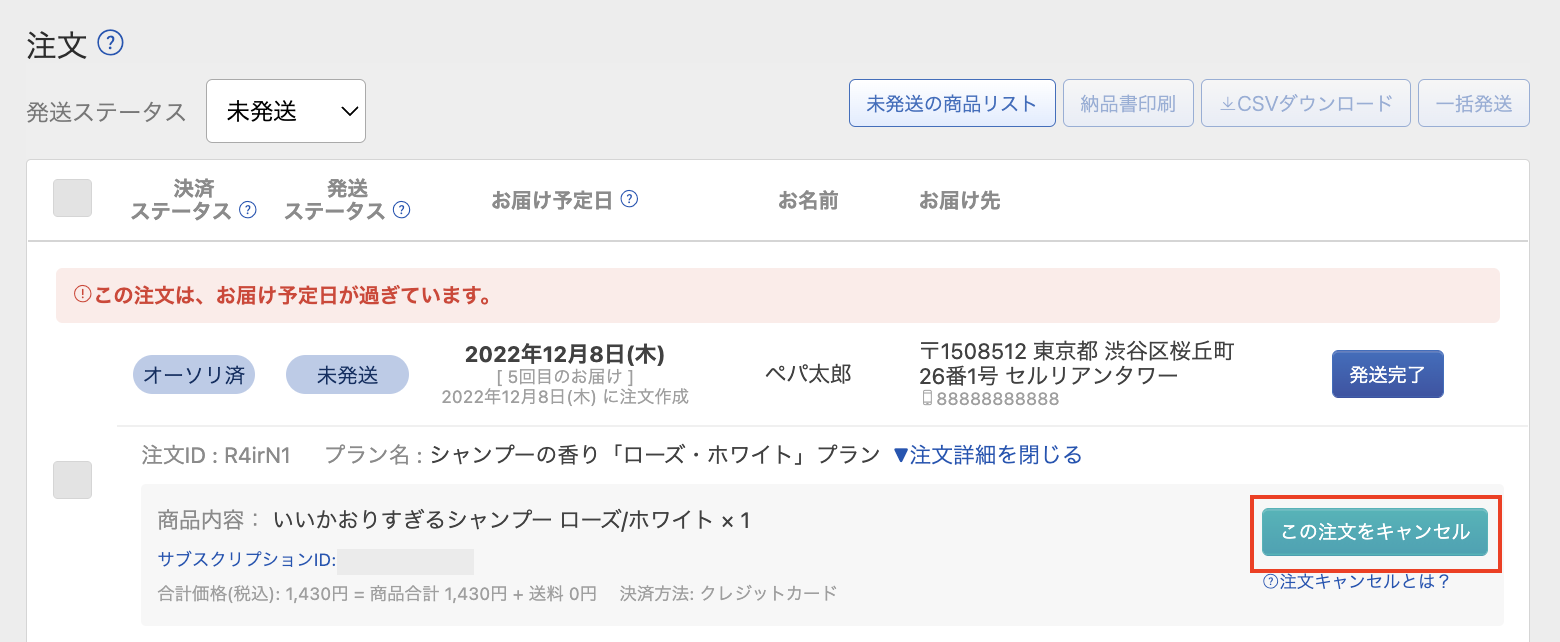Mark order shipped with 発送完了 button
This screenshot has height=642, width=1560.
point(1387,375)
